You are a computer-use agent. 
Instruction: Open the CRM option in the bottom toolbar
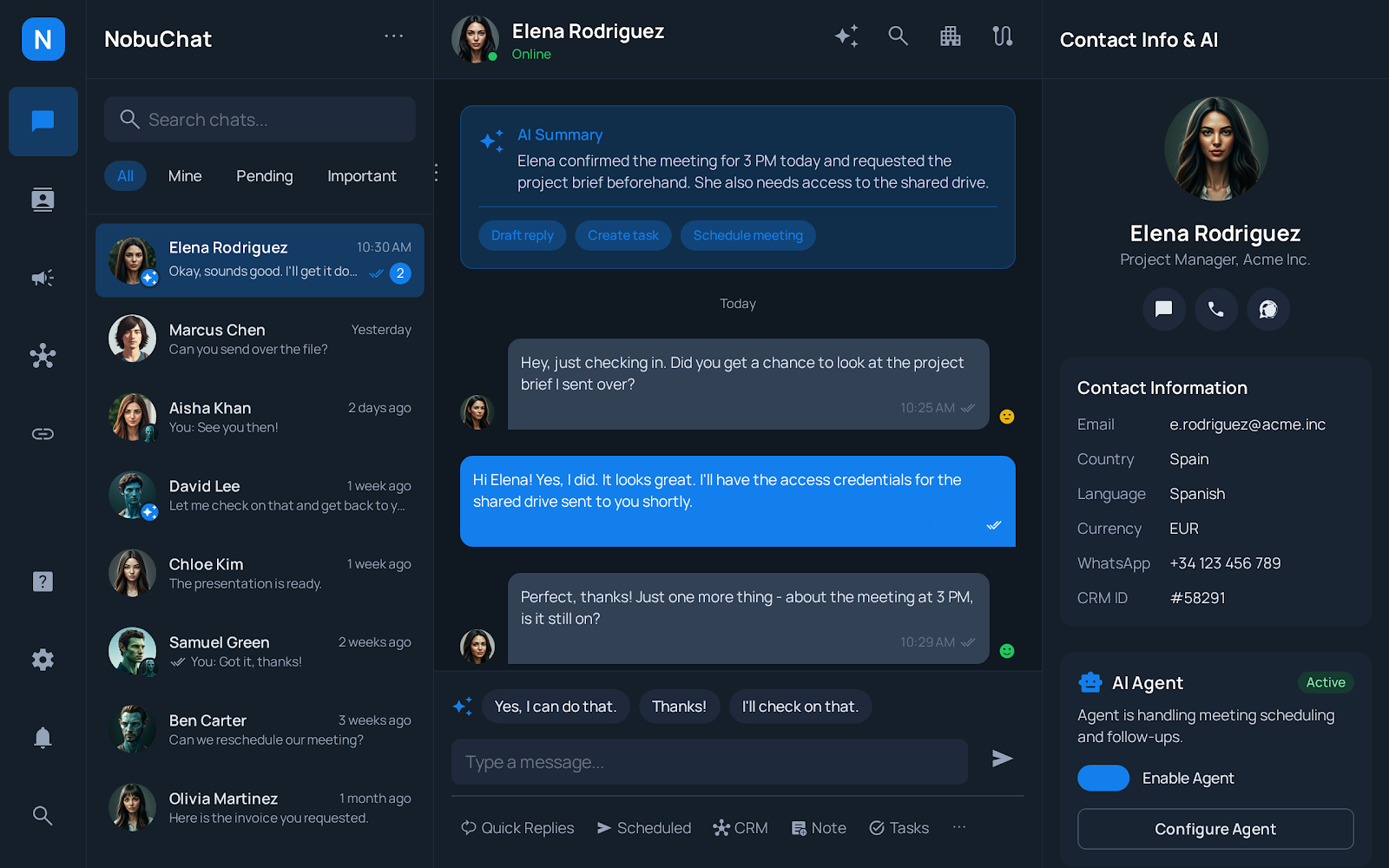(x=740, y=827)
